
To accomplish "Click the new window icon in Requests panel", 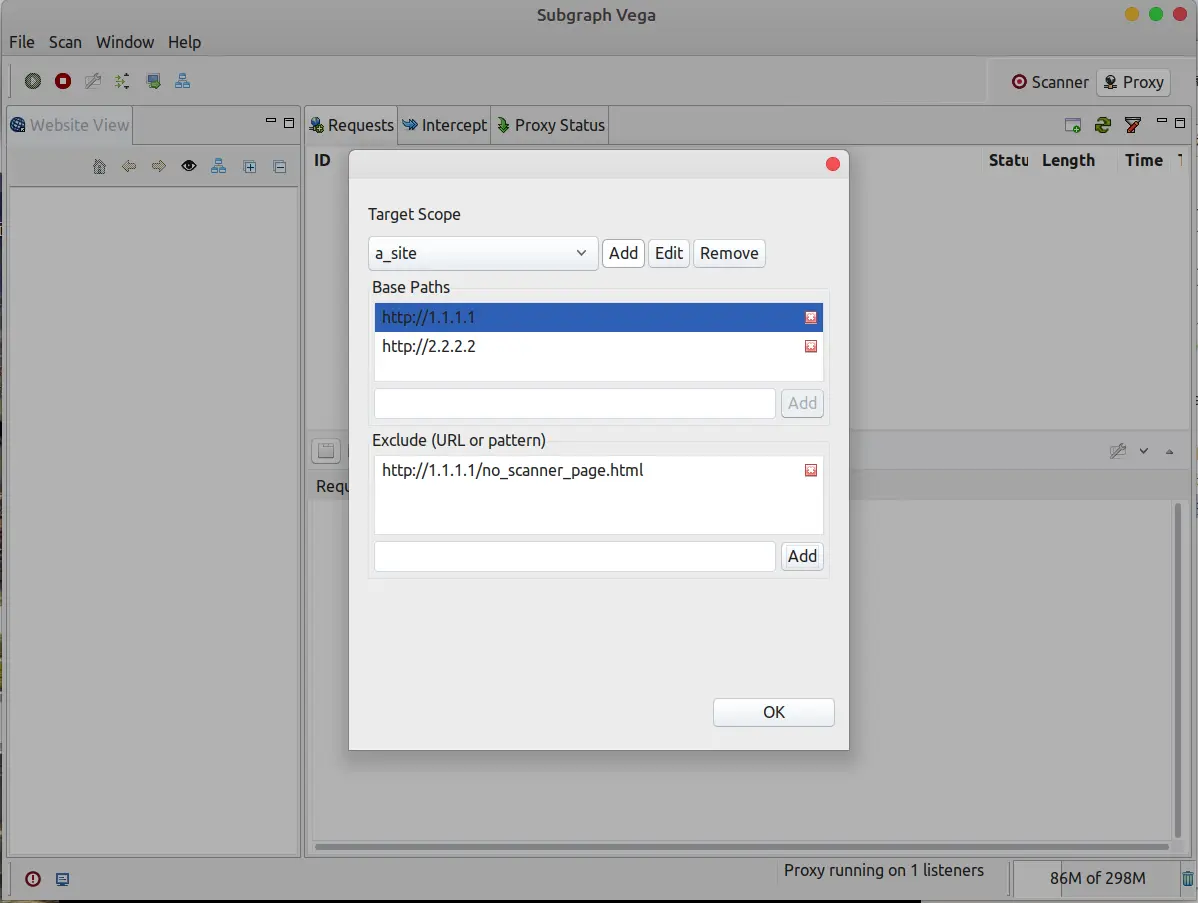I will tap(1073, 125).
